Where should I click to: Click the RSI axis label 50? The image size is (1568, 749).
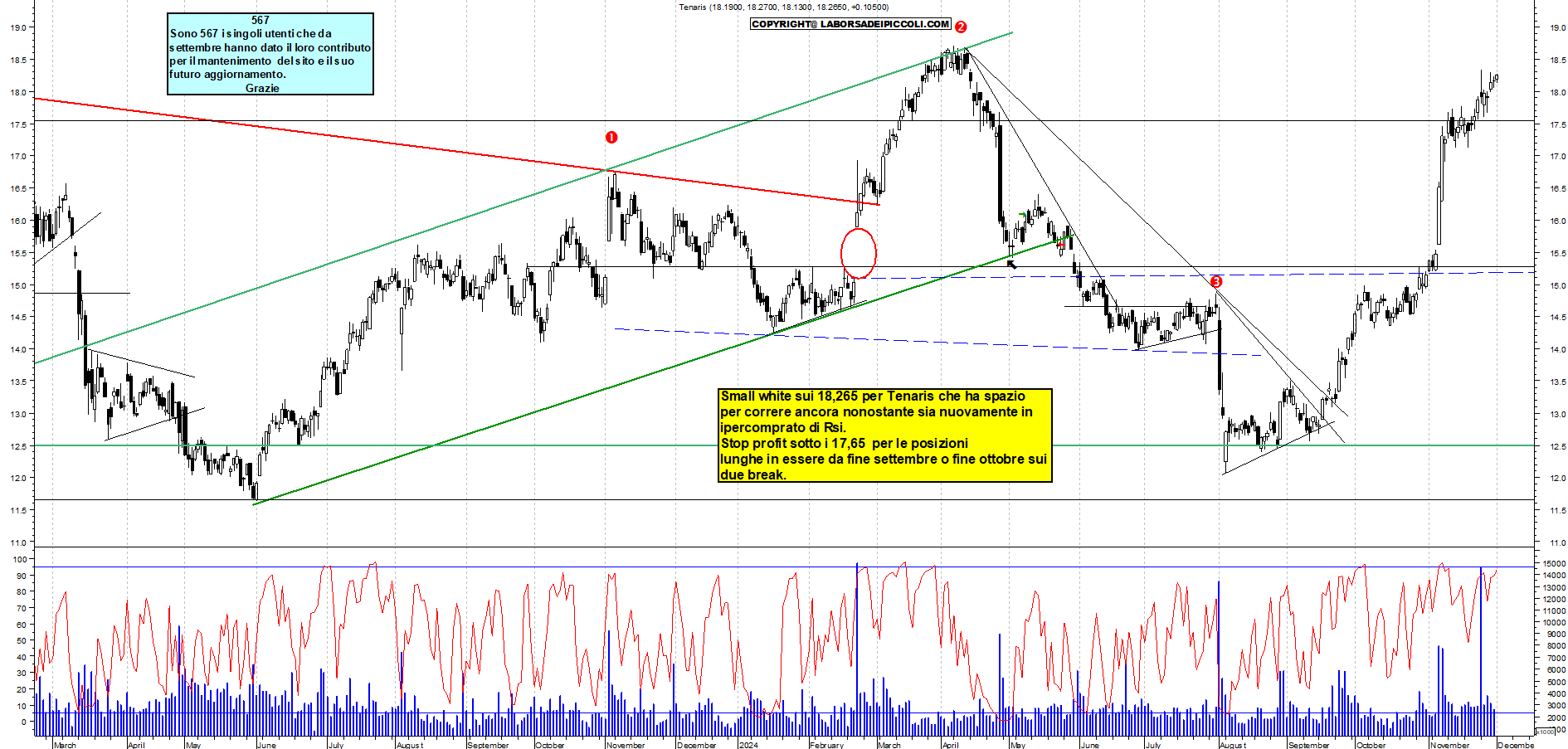[x=21, y=640]
